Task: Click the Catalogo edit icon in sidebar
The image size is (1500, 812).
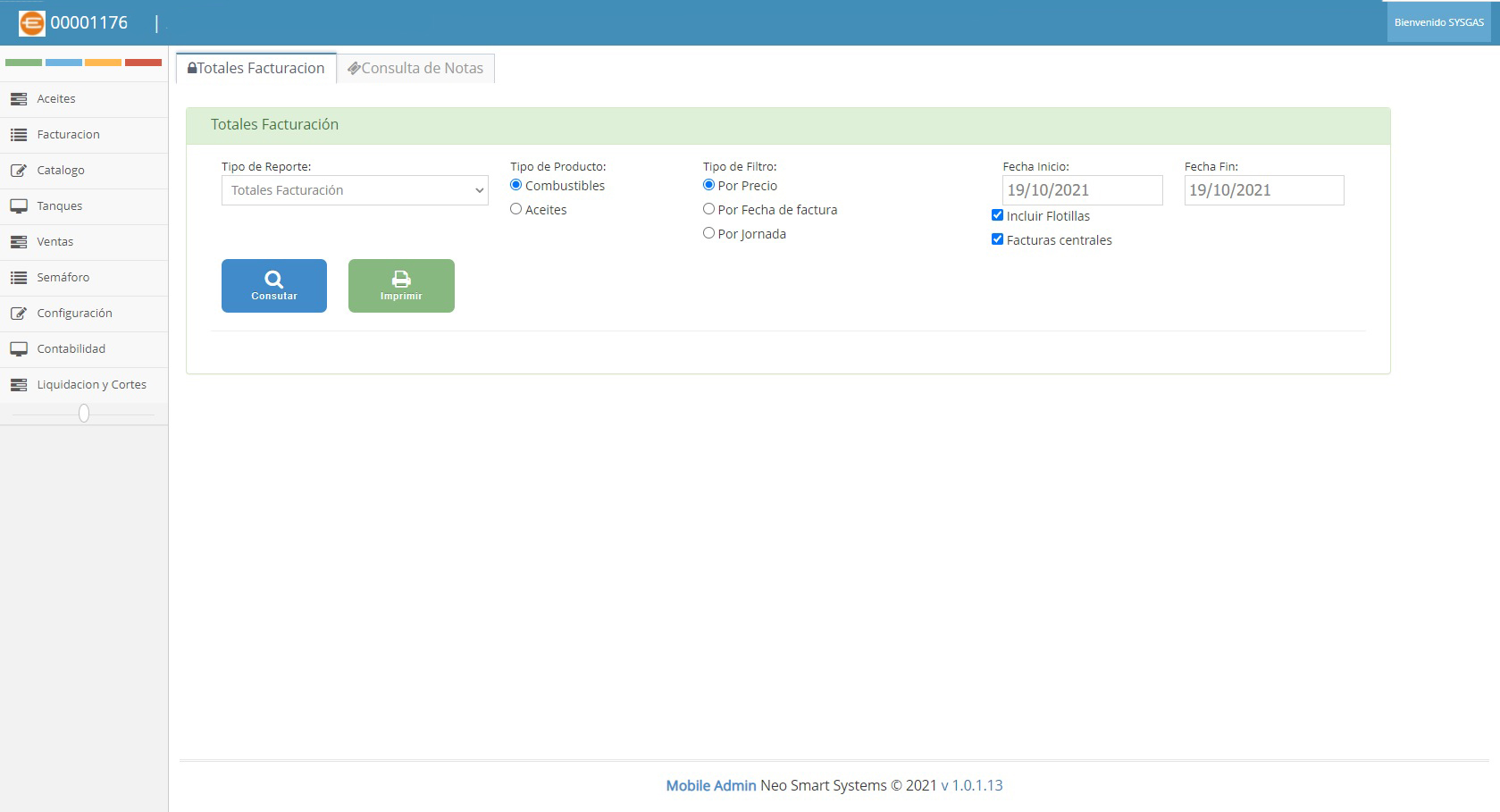Action: pyautogui.click(x=19, y=171)
